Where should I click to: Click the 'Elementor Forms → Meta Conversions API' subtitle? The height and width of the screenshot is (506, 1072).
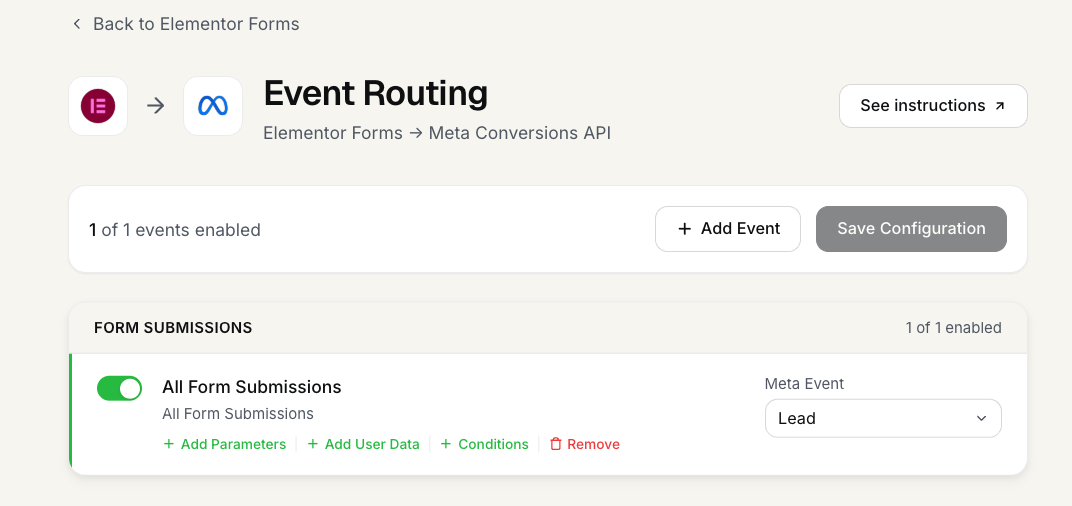[x=437, y=133]
